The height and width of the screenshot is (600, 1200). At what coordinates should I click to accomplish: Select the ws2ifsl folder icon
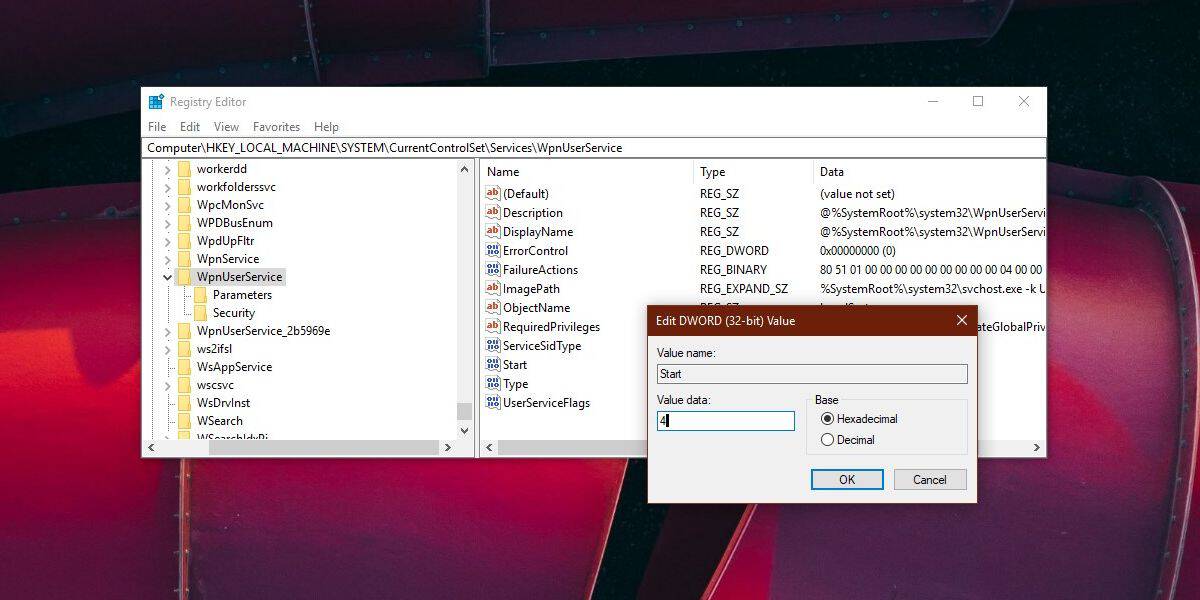coord(185,349)
